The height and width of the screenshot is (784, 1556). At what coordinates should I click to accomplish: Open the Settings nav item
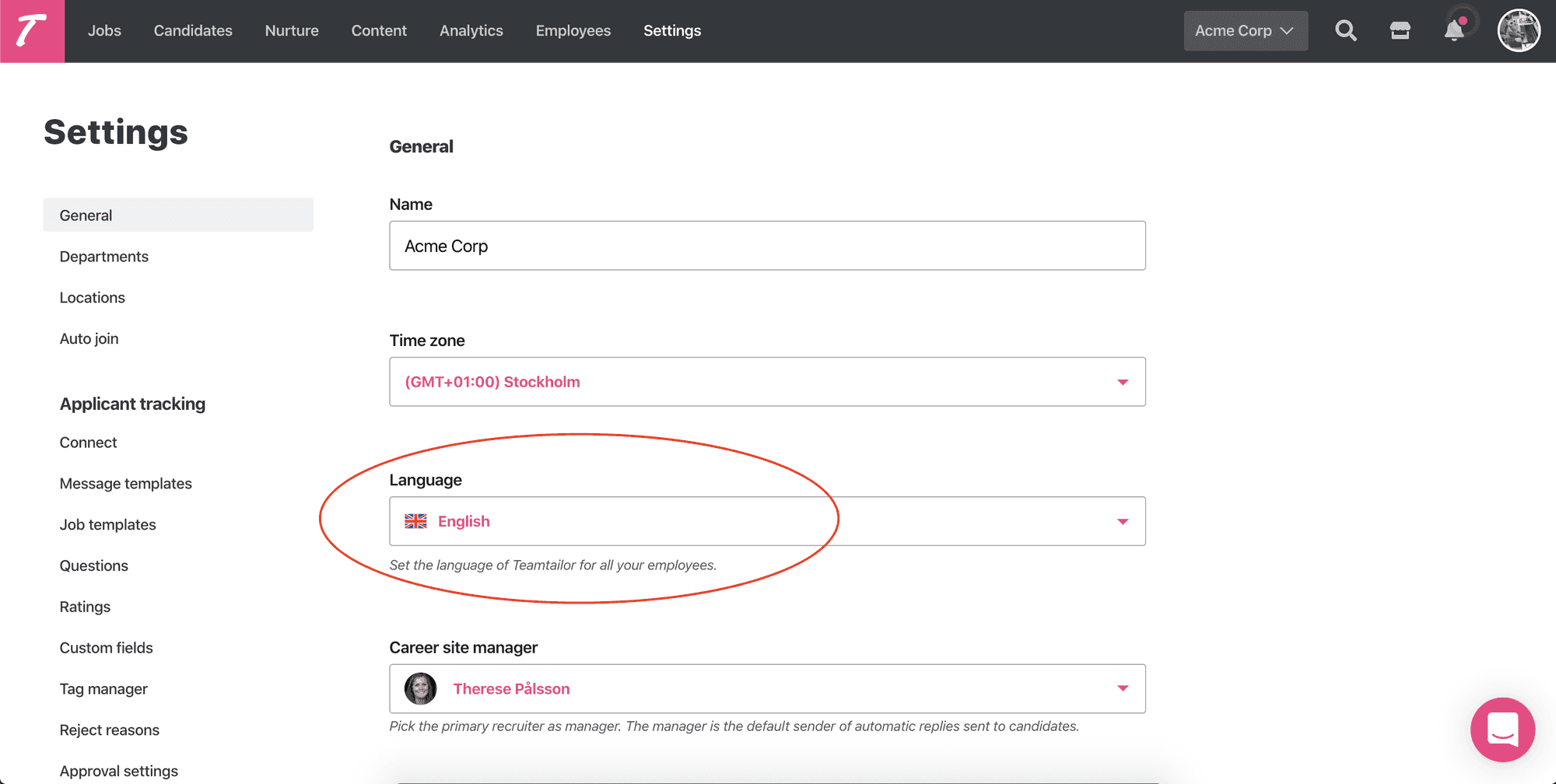tap(672, 31)
